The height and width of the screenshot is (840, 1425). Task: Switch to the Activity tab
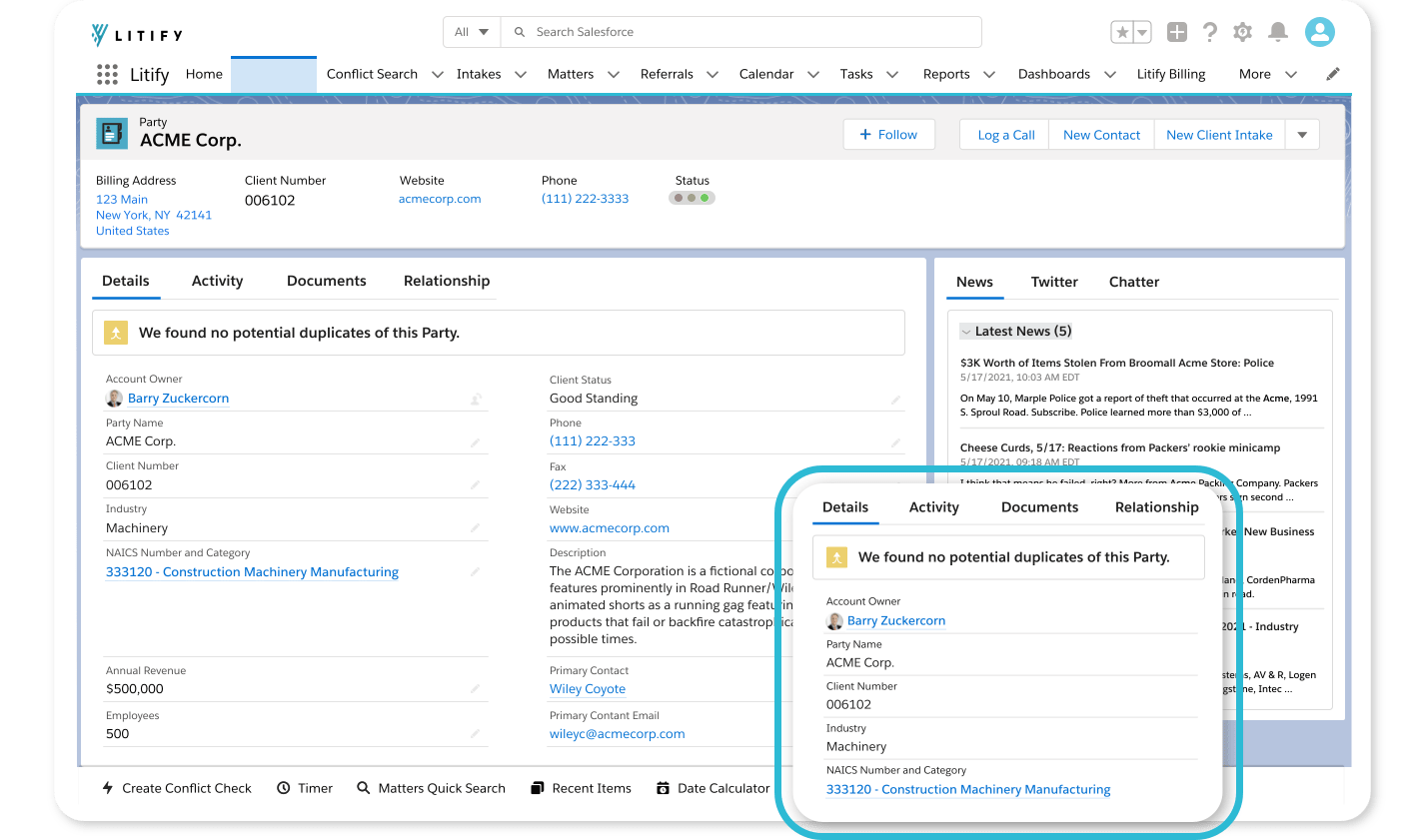point(217,281)
